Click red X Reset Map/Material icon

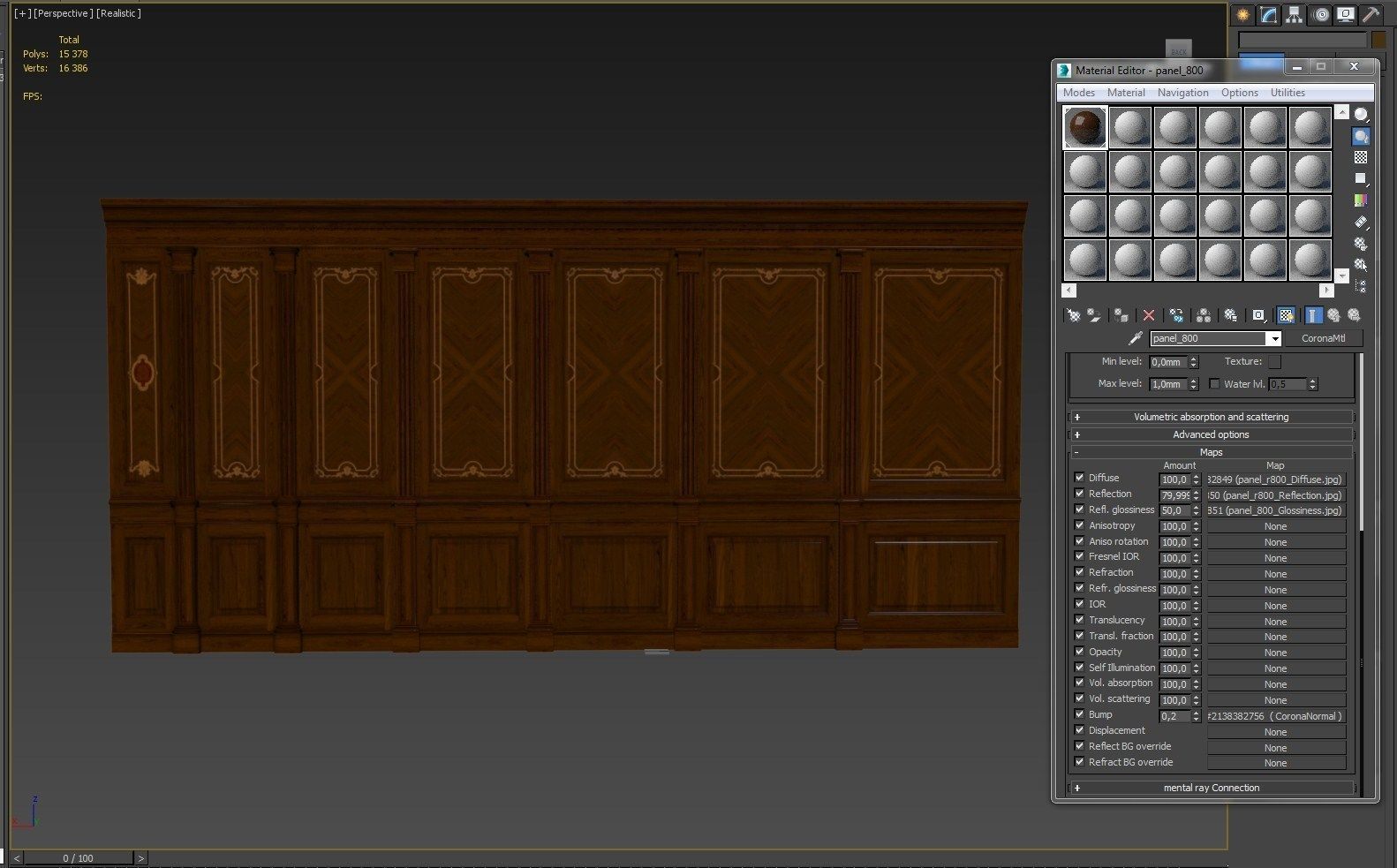pyautogui.click(x=1148, y=315)
